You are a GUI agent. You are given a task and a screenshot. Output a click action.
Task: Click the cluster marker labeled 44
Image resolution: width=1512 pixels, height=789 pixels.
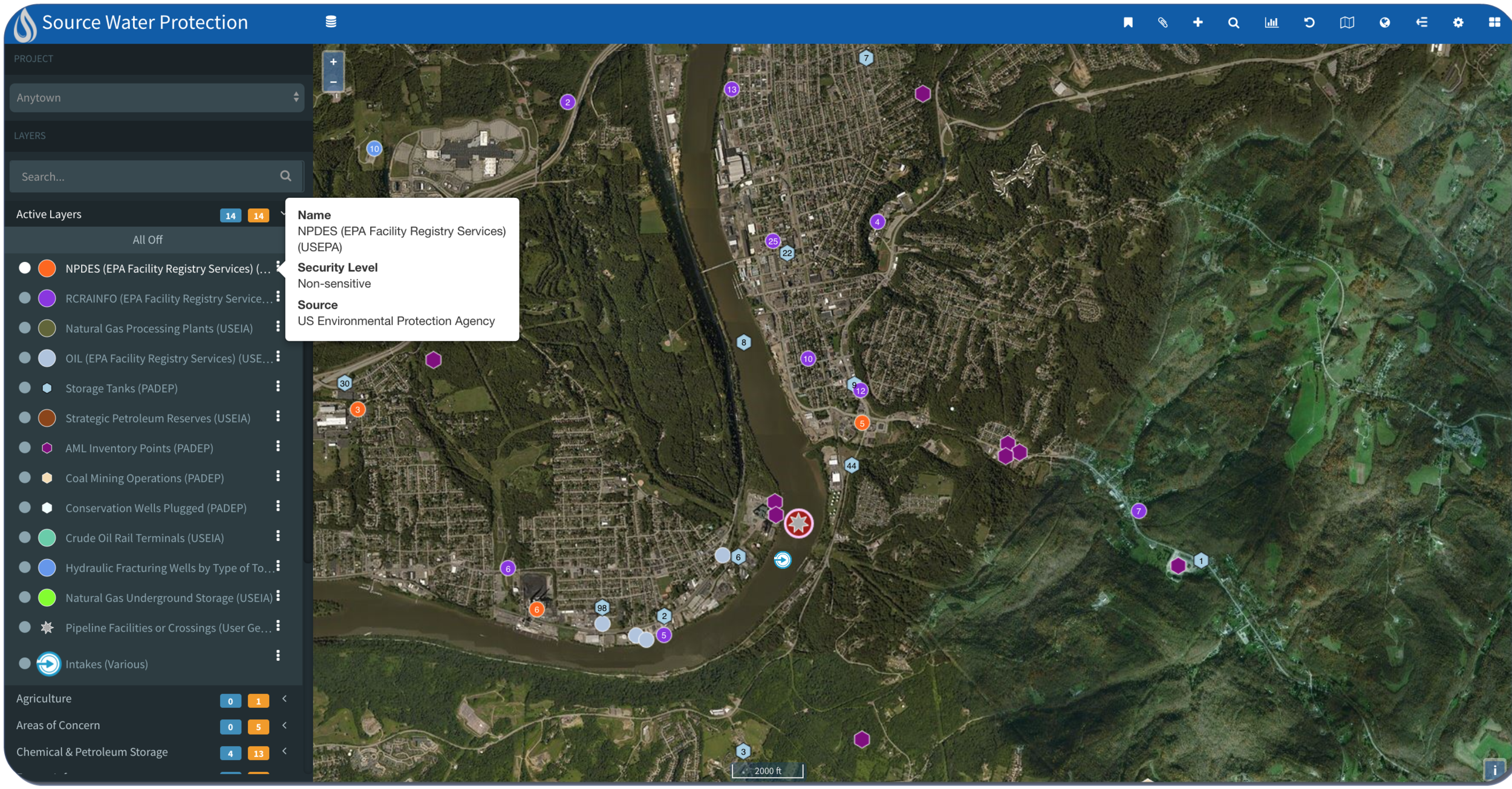[851, 465]
